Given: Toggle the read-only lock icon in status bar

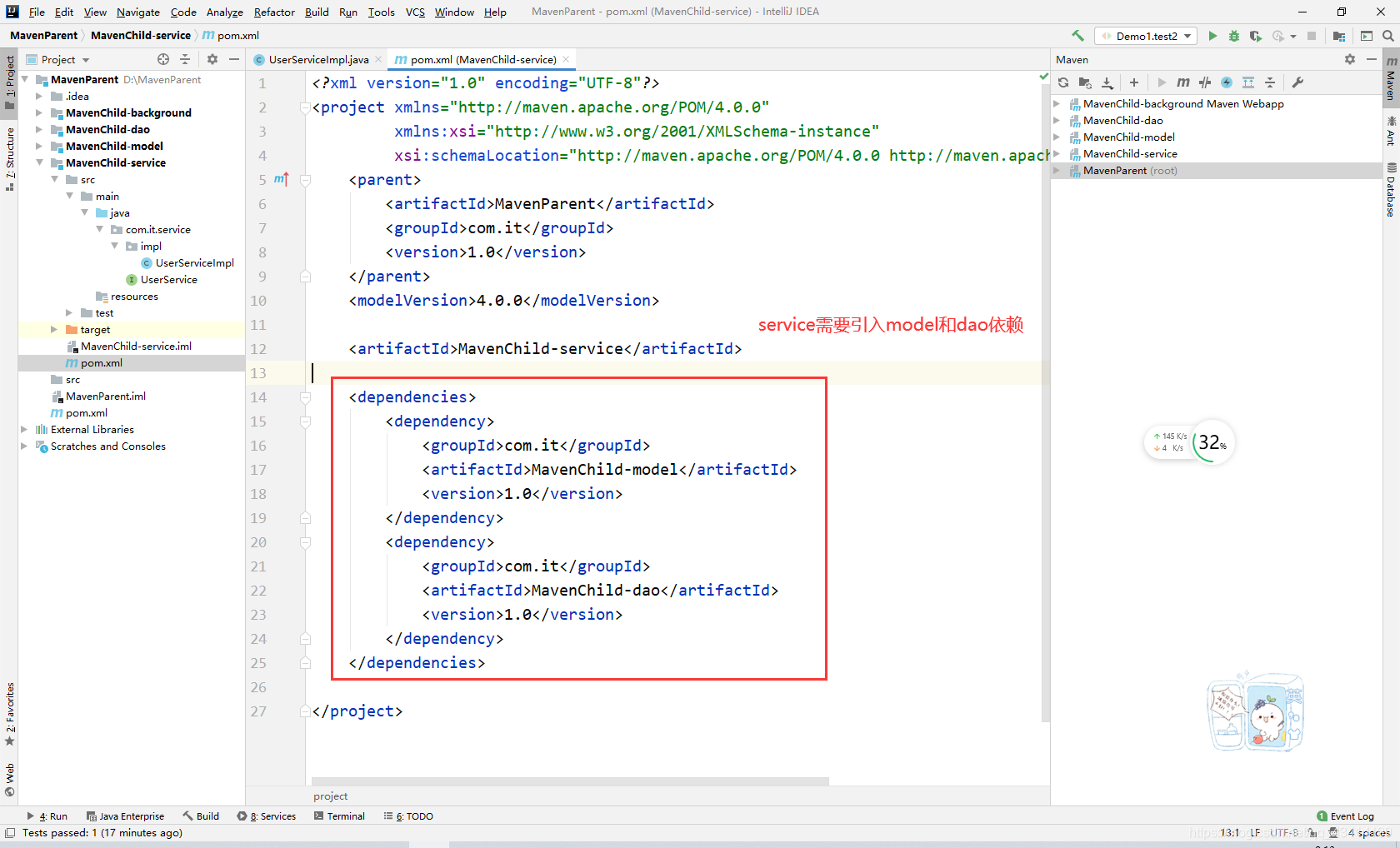Looking at the screenshot, I should 1312,833.
